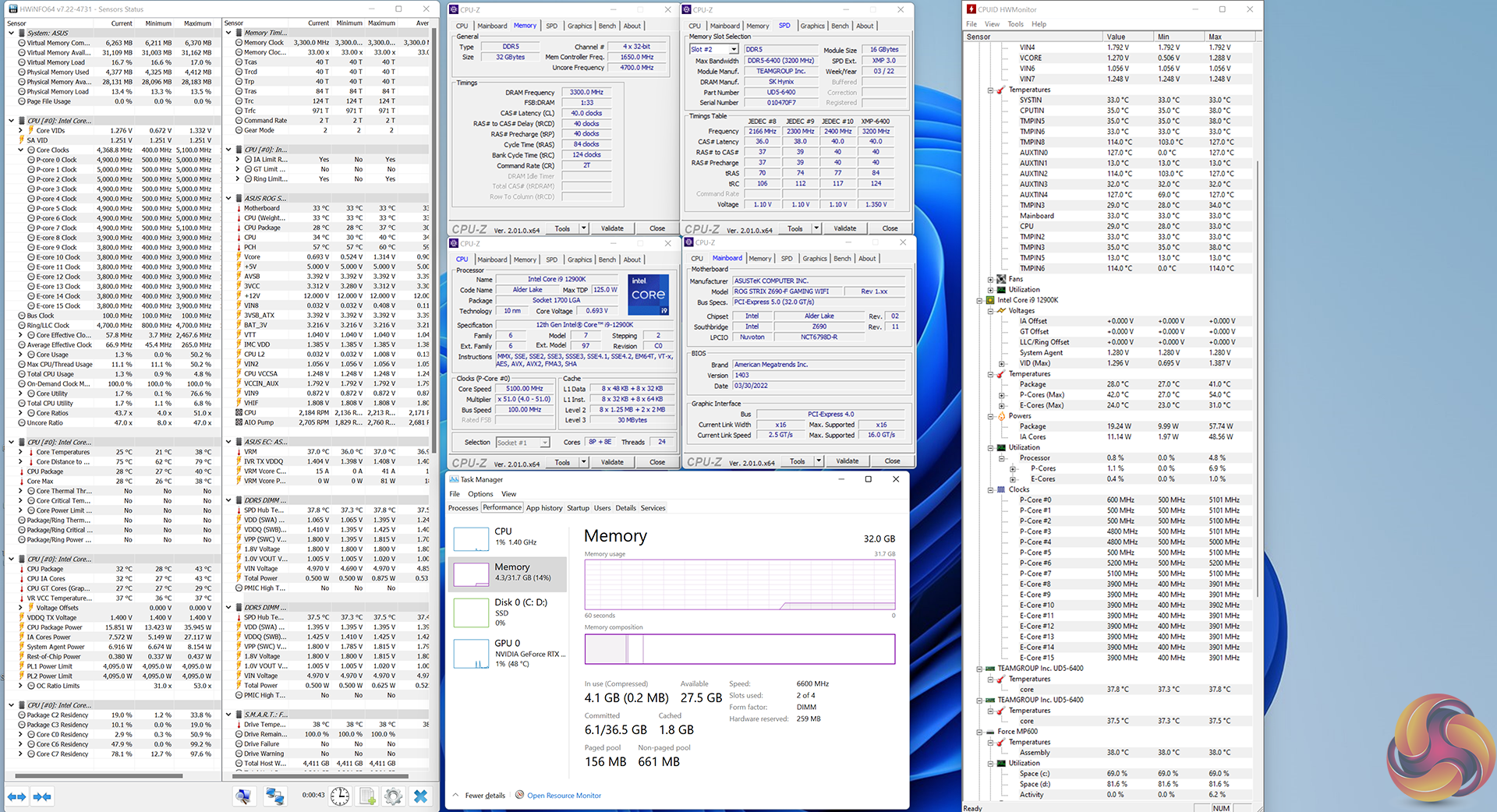This screenshot has height=812, width=1497.
Task: Click Open Resource Monitor link
Action: click(x=564, y=796)
